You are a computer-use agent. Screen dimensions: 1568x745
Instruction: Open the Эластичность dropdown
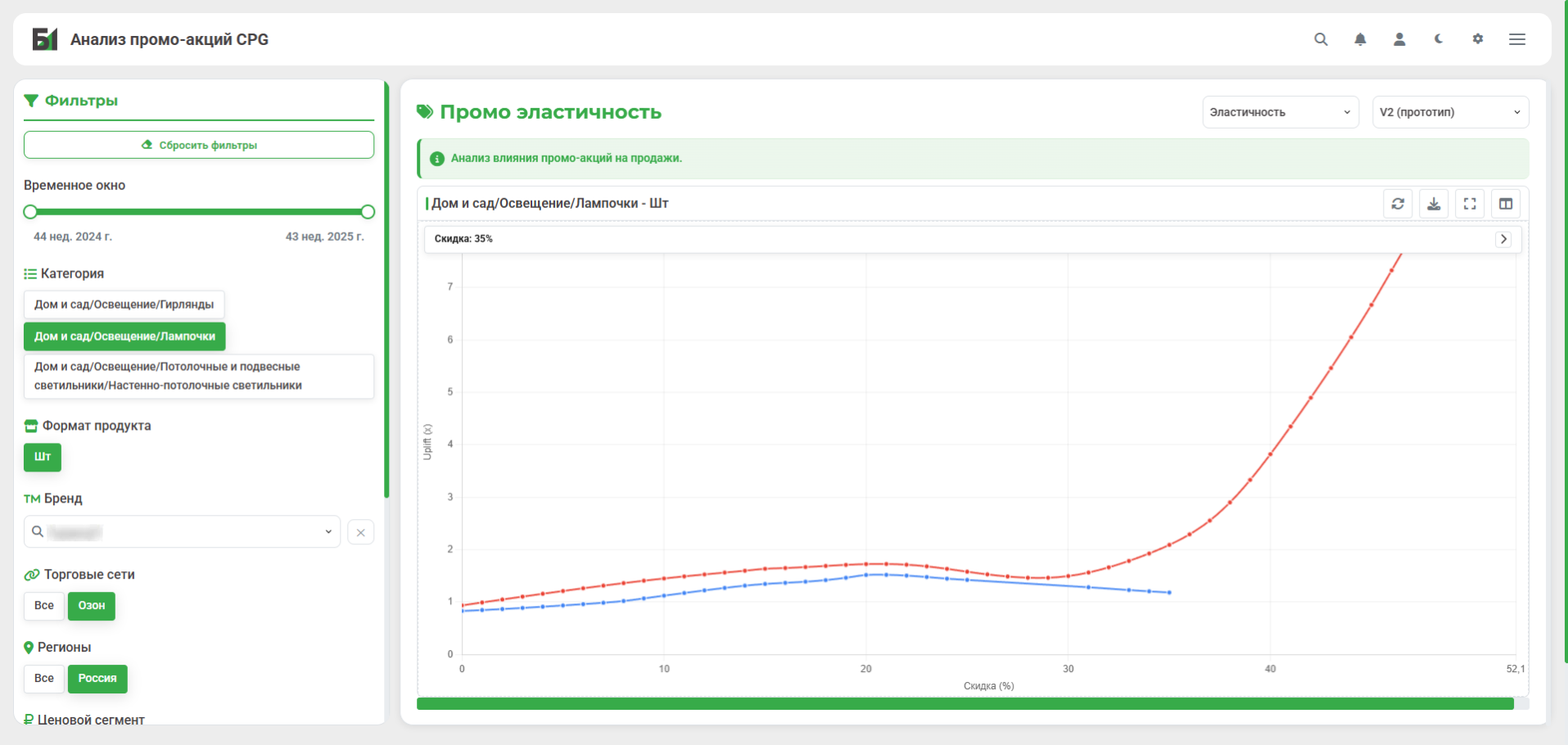[x=1280, y=112]
